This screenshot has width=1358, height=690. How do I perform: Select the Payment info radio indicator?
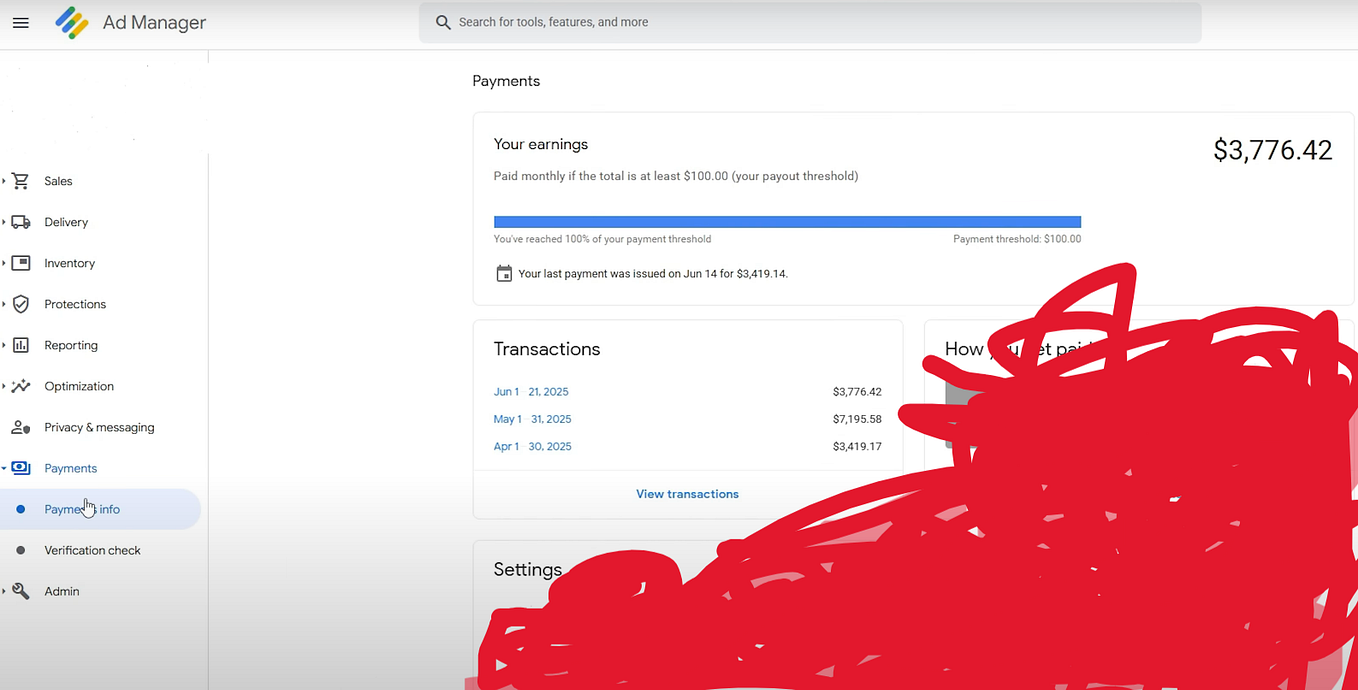tap(21, 509)
